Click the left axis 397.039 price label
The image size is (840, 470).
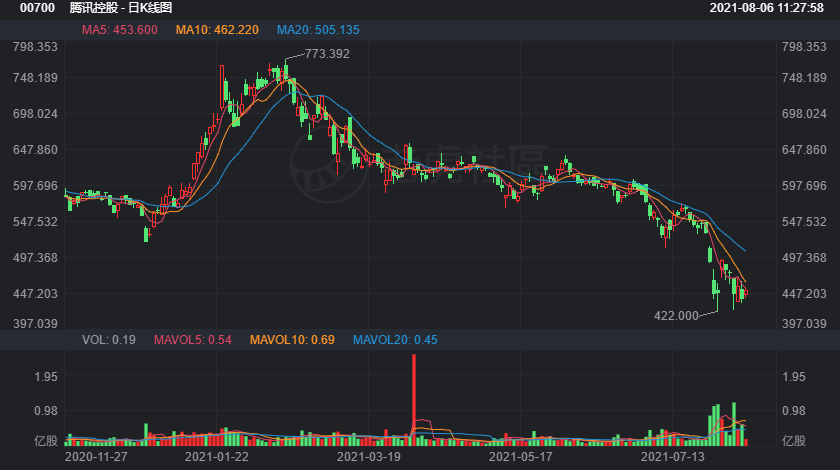[35, 323]
